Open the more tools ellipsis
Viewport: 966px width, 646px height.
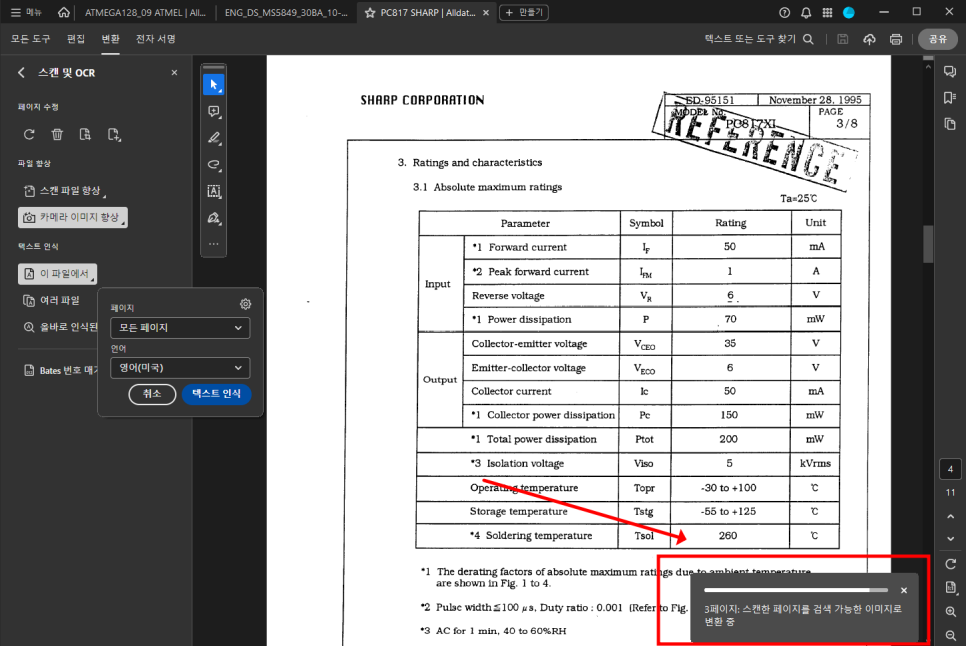[x=214, y=244]
